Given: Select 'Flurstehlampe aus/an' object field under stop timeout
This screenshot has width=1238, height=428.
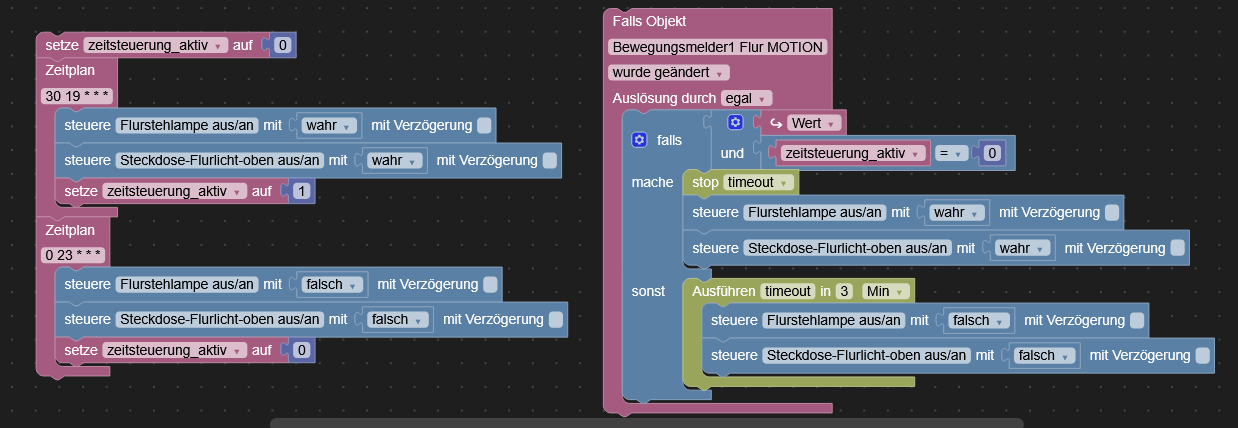Looking at the screenshot, I should point(815,213).
